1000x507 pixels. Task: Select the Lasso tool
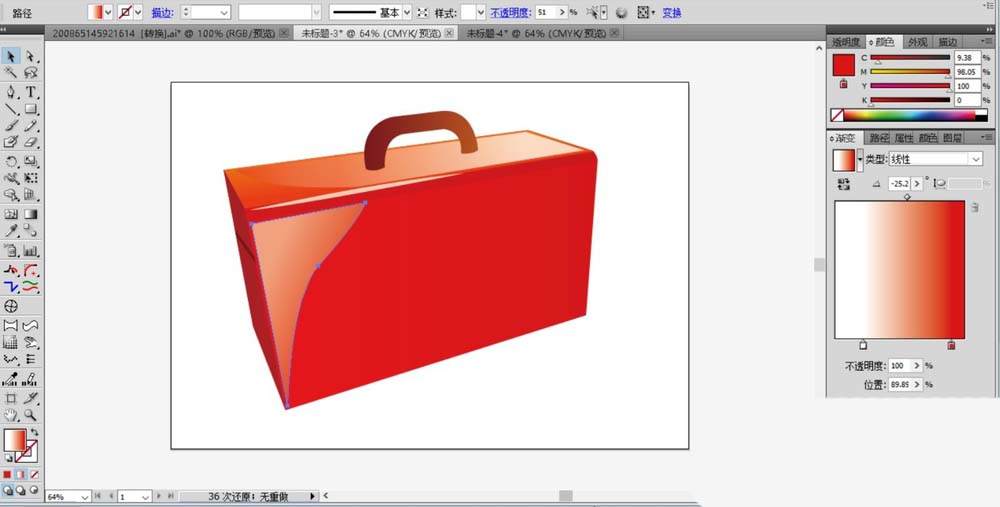(31, 73)
